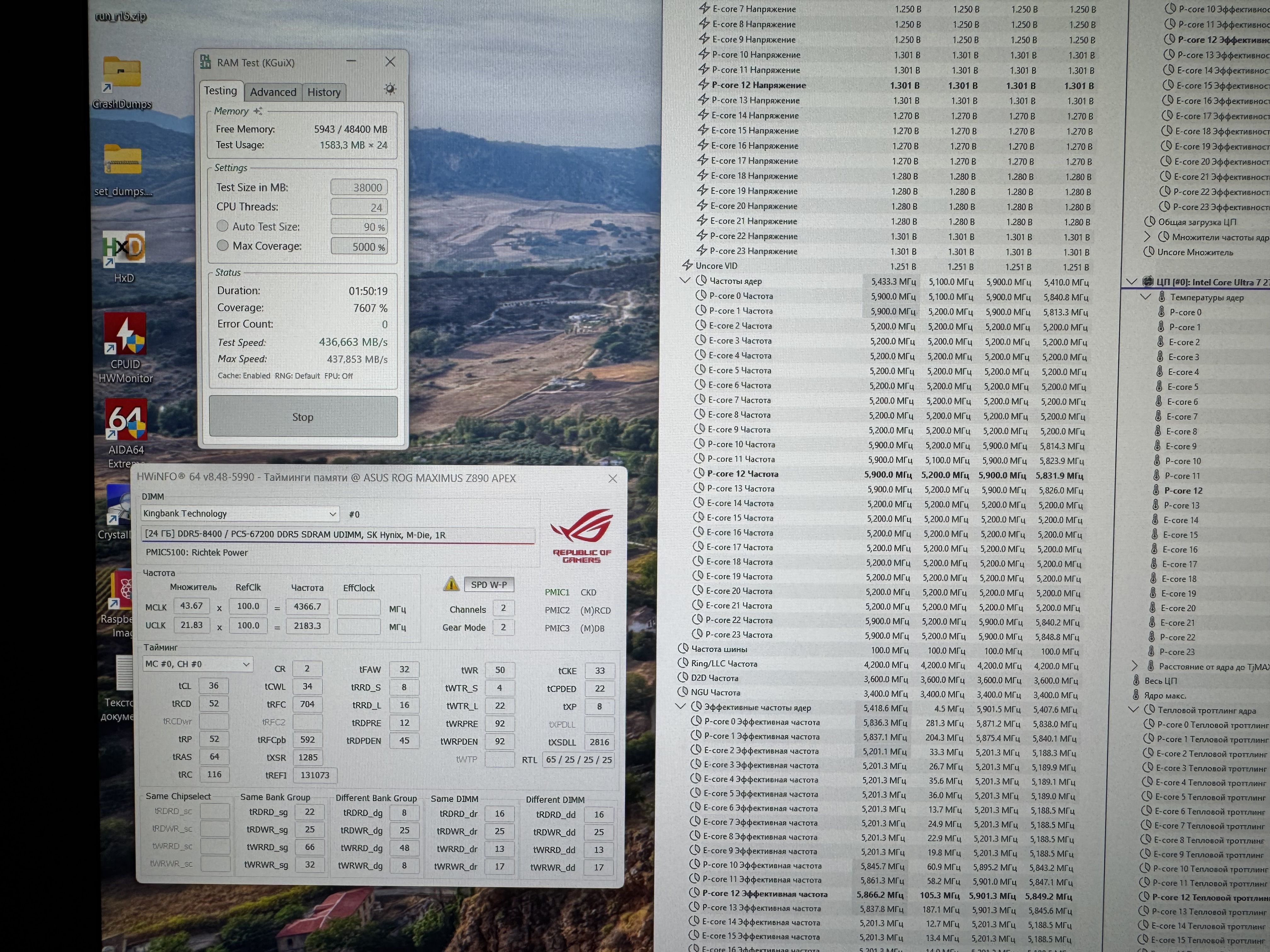1270x952 pixels.
Task: Click the thermometer icon of P-core 0 temperature
Action: pos(1161,312)
